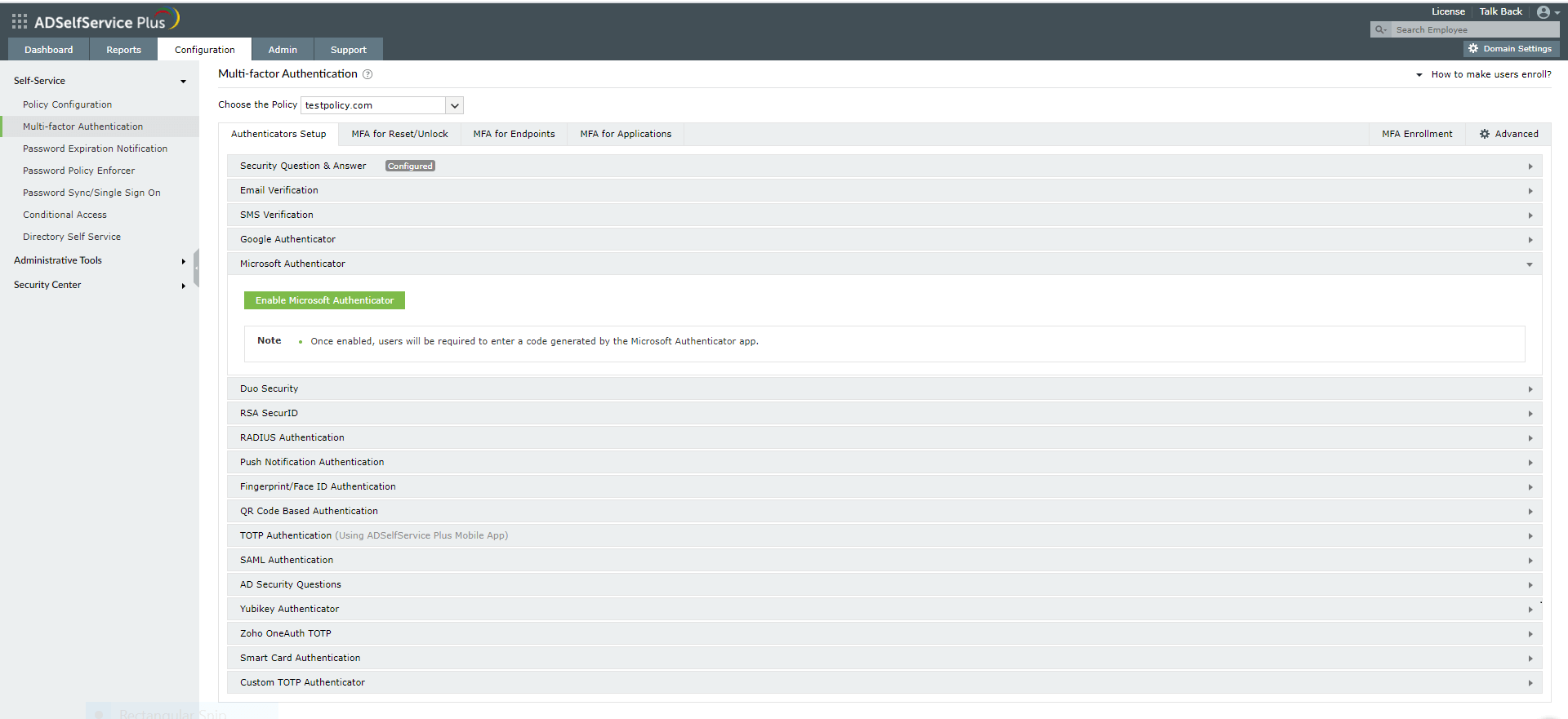The image size is (1568, 719).
Task: Go to the Dashboard tab
Action: pos(49,50)
